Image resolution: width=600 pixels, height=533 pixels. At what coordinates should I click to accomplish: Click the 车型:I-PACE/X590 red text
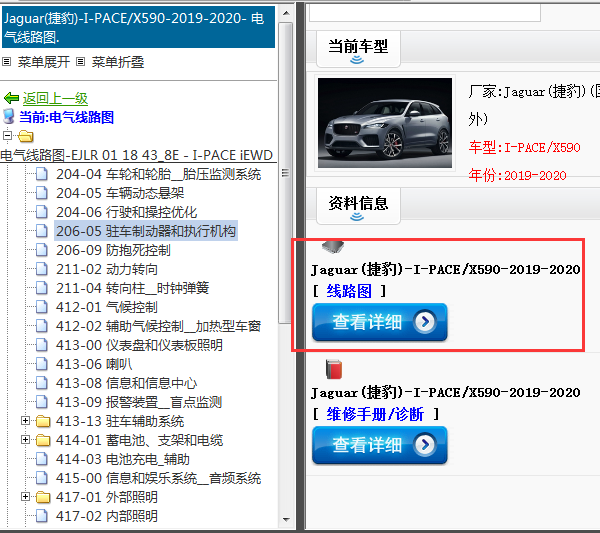coord(524,147)
